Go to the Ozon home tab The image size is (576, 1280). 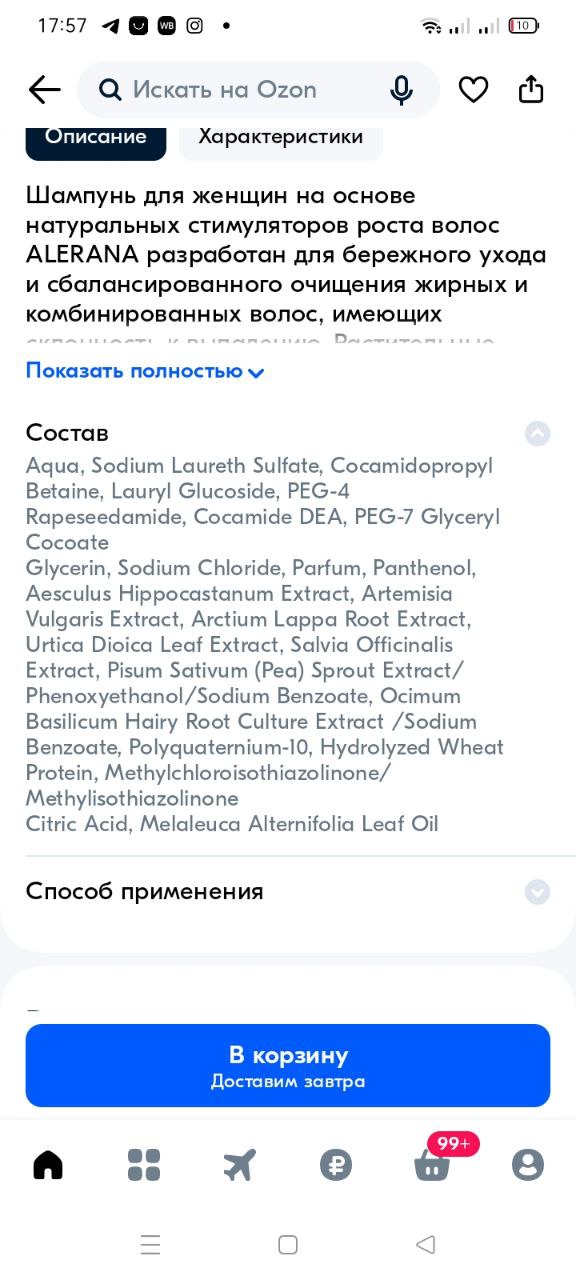coord(48,1164)
